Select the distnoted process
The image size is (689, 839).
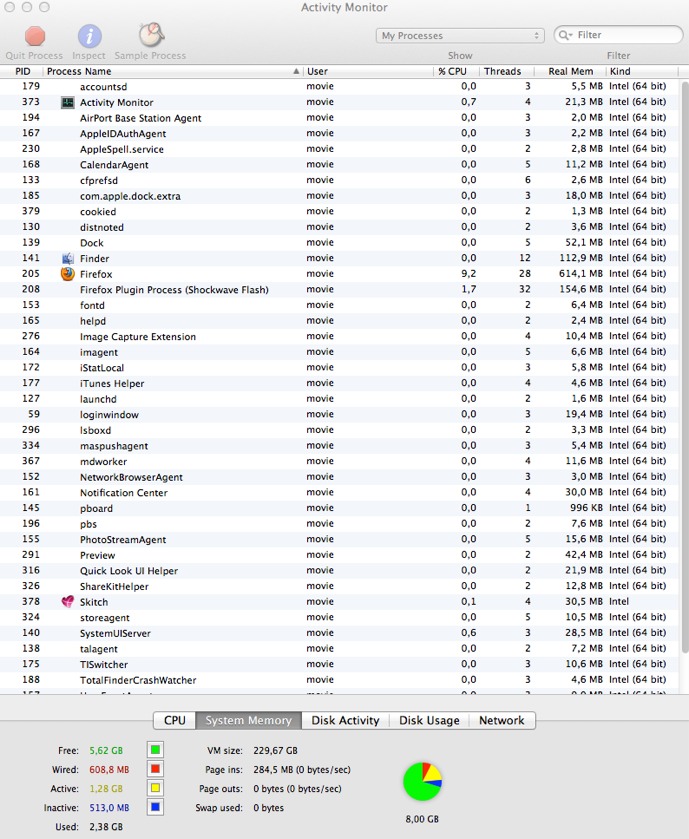pos(340,227)
